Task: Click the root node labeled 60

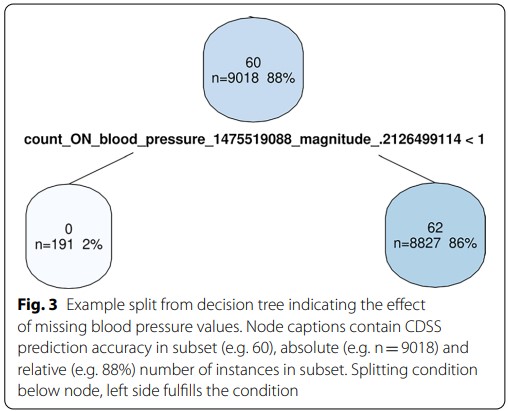Action: point(253,69)
